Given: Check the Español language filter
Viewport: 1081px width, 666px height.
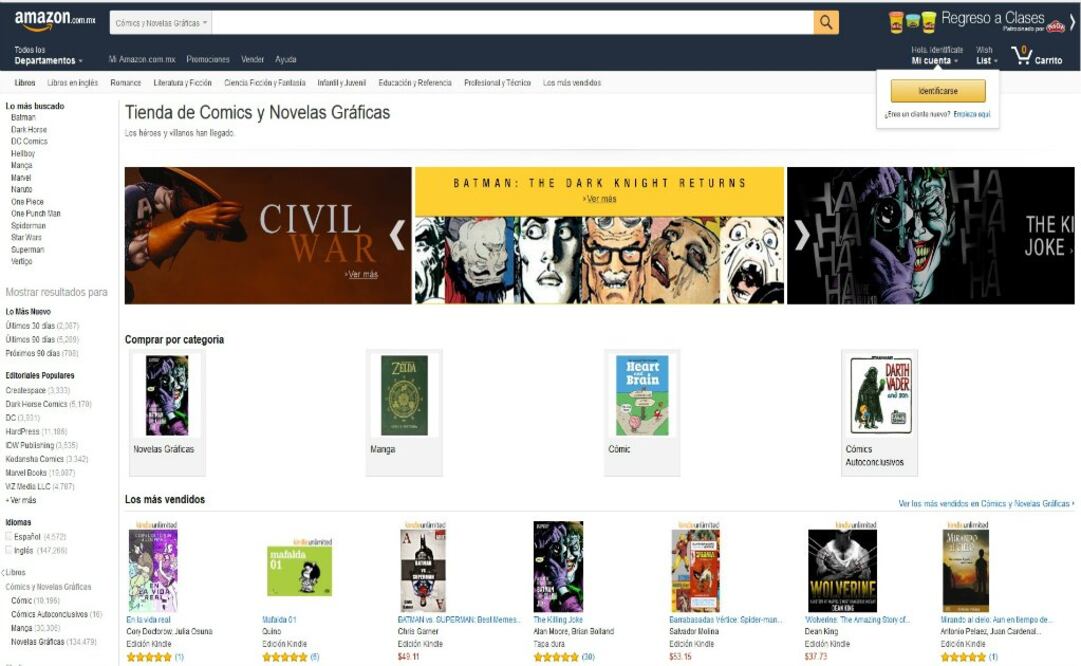Looking at the screenshot, I should click(x=9, y=536).
